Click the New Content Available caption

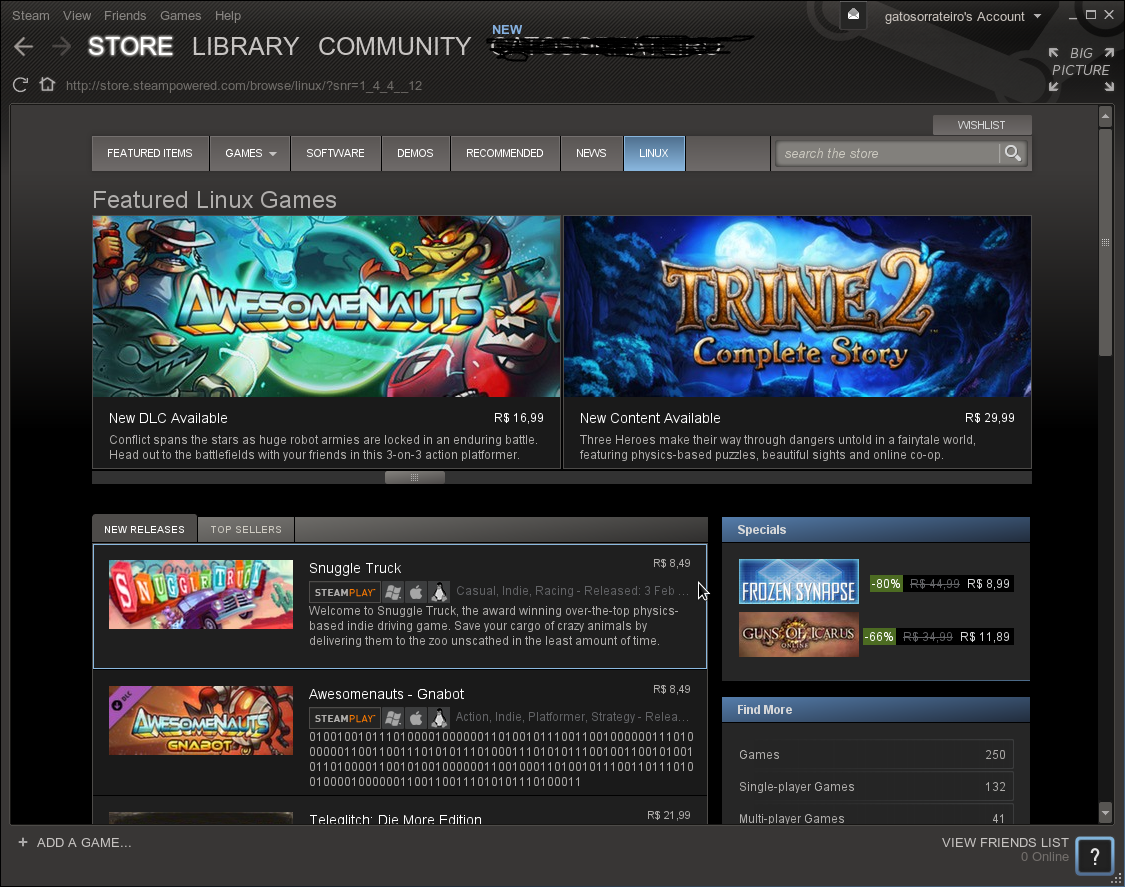pyautogui.click(x=650, y=418)
